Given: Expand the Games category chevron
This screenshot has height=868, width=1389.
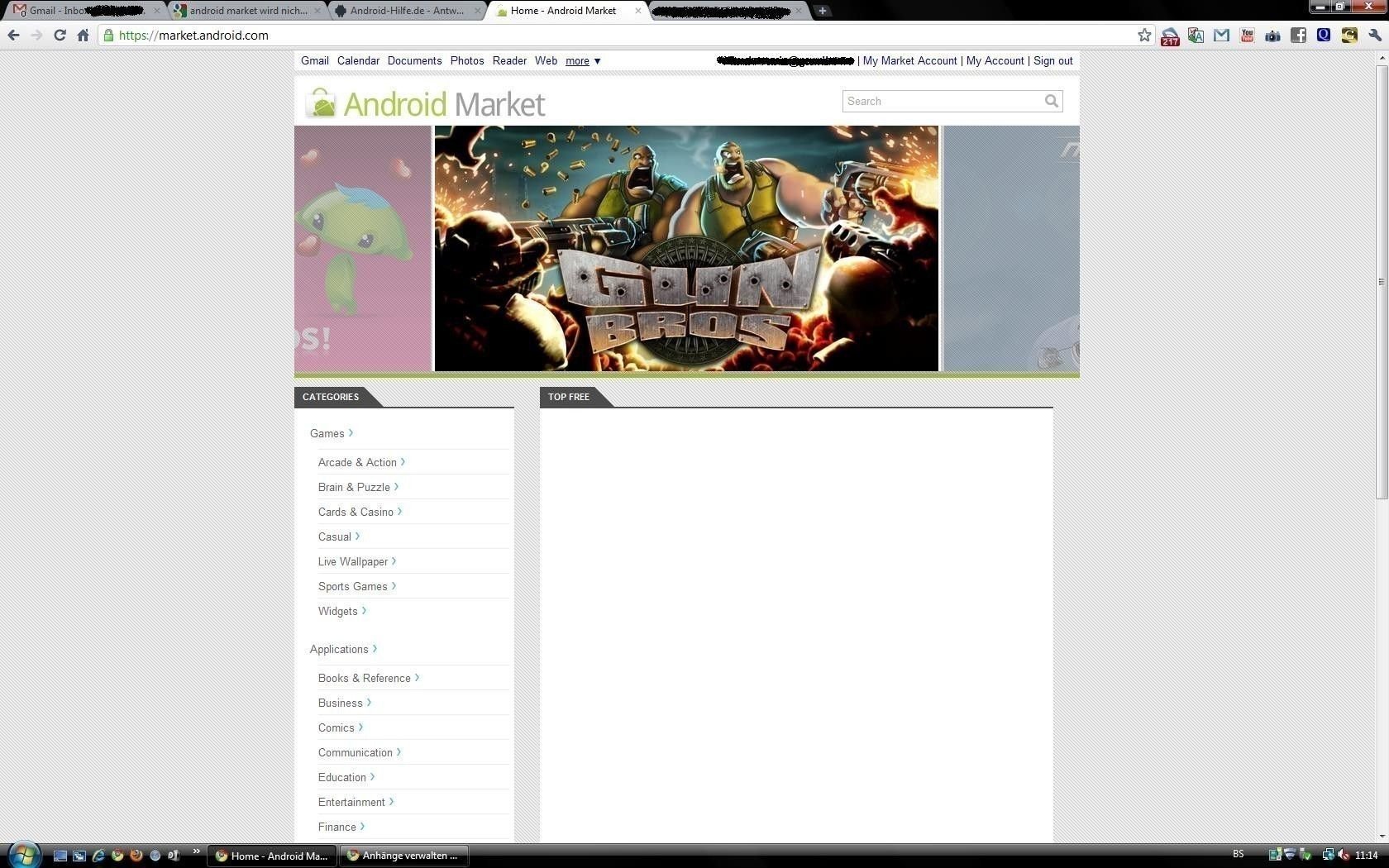Looking at the screenshot, I should (351, 432).
